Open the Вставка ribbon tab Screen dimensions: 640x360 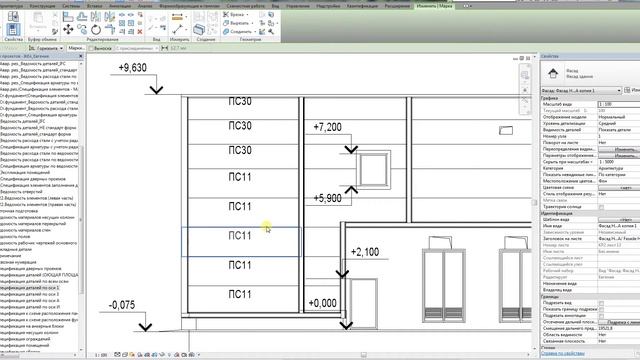coord(94,6)
